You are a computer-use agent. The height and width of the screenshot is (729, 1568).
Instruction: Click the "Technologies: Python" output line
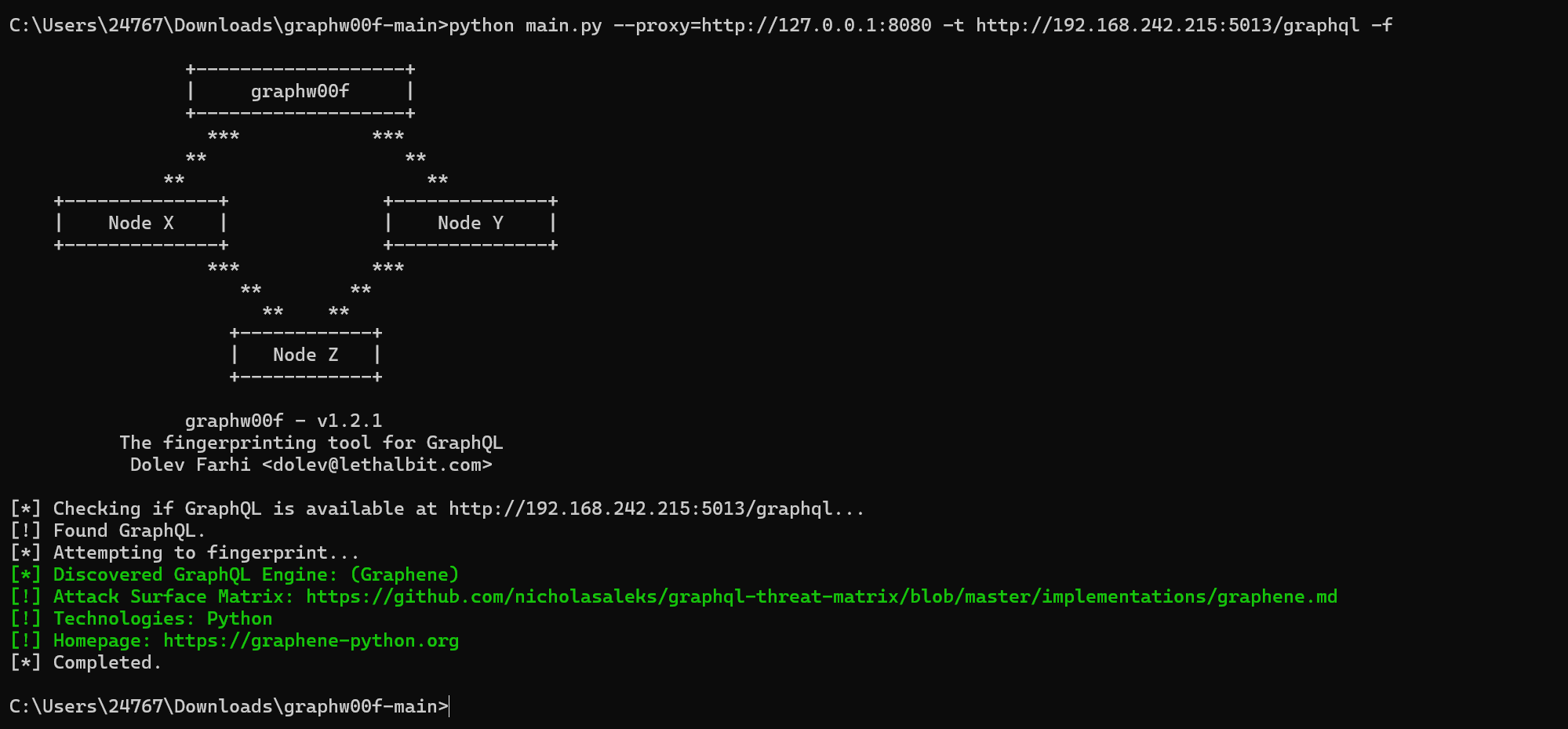tap(162, 618)
